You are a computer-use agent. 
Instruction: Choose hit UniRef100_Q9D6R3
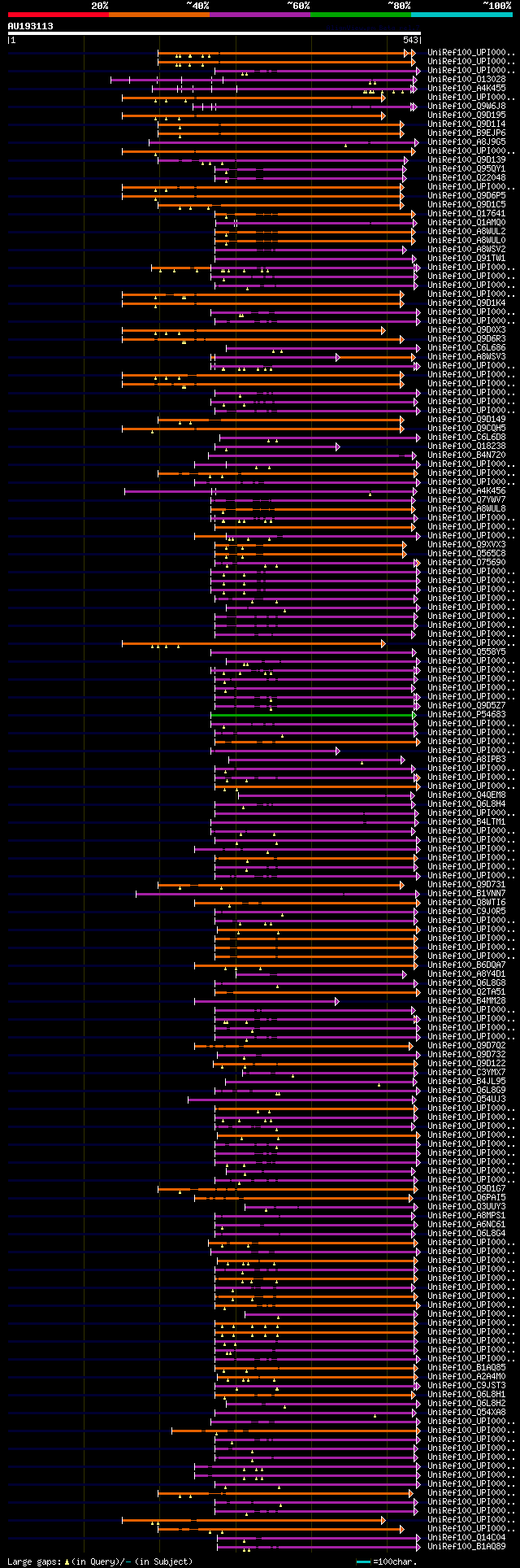(466, 338)
